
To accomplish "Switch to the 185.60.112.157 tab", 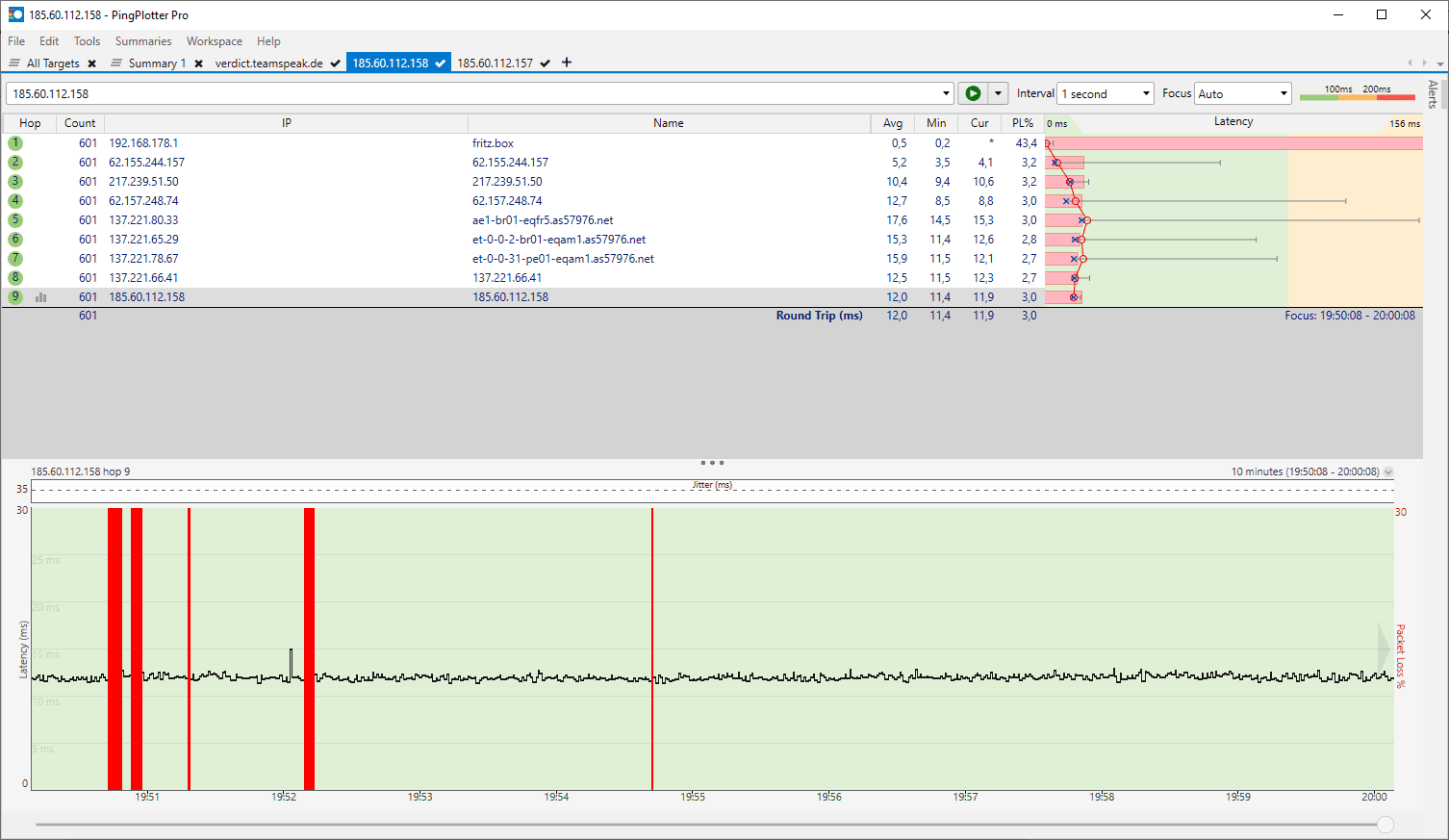I will click(495, 63).
